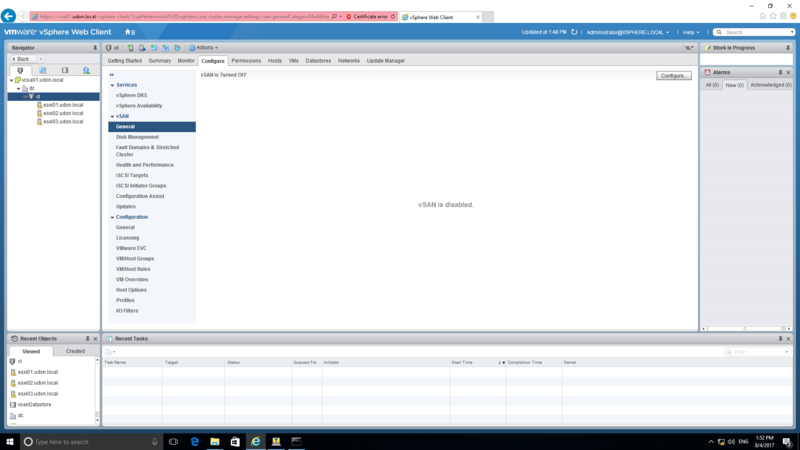Open the search box dropdown arrow

point(792,32)
